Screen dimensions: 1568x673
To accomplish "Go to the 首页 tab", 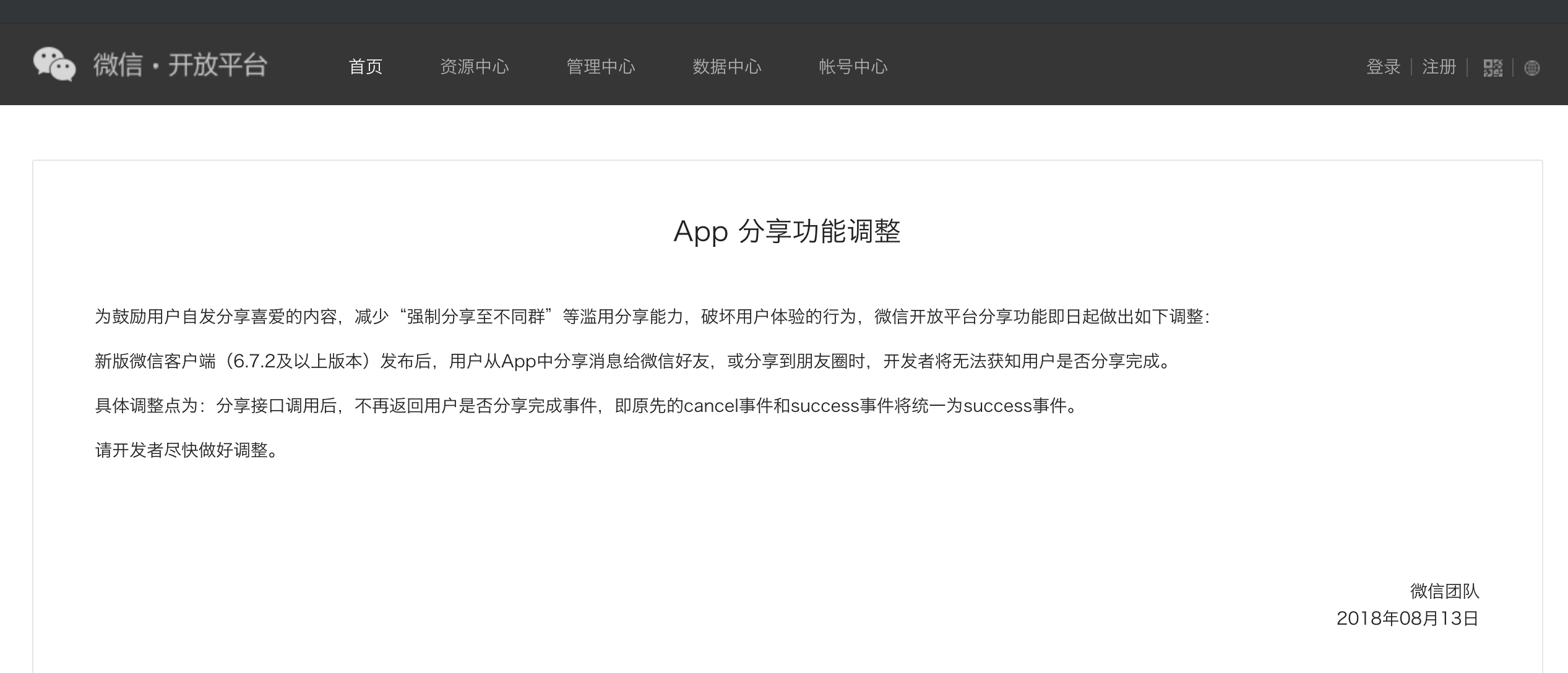I will click(x=366, y=67).
